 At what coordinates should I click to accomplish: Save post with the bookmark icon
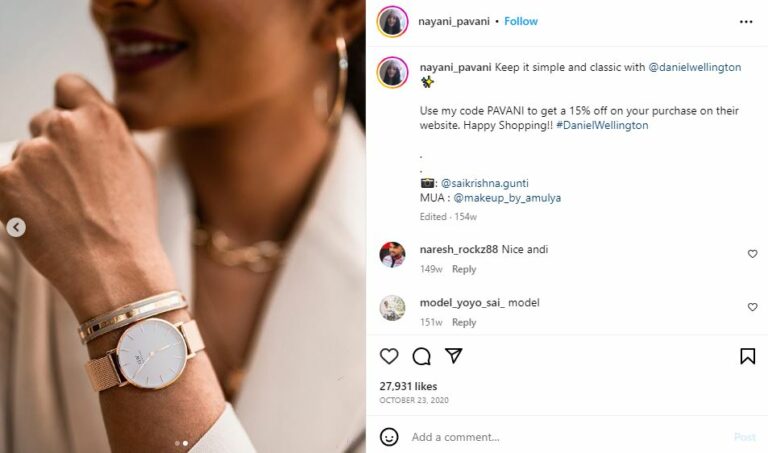coord(747,356)
